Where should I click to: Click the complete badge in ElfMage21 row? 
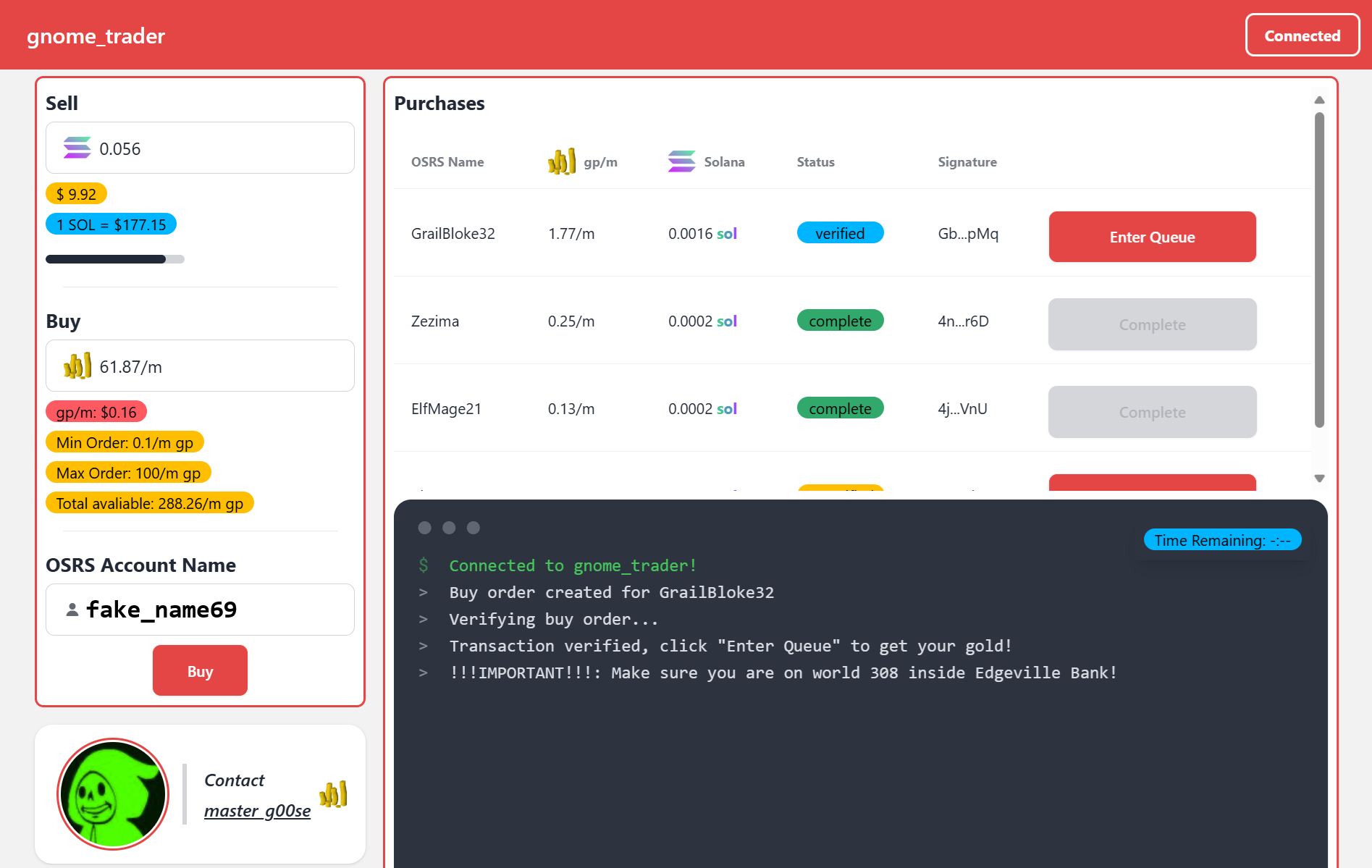[840, 408]
